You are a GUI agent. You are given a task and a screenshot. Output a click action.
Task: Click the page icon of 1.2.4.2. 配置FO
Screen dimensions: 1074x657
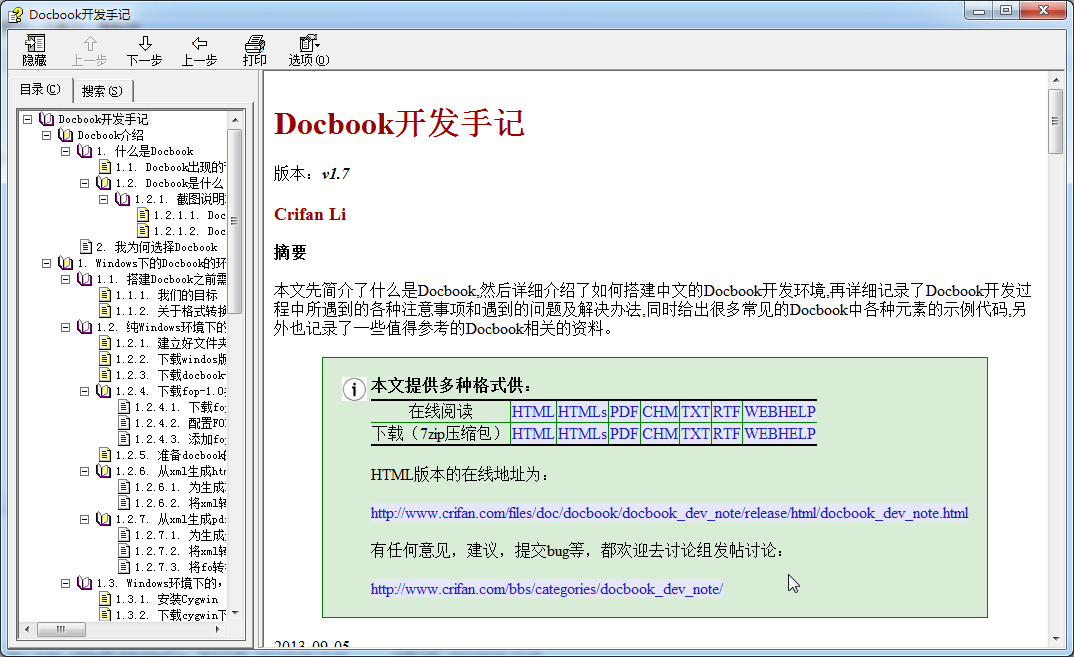click(124, 423)
